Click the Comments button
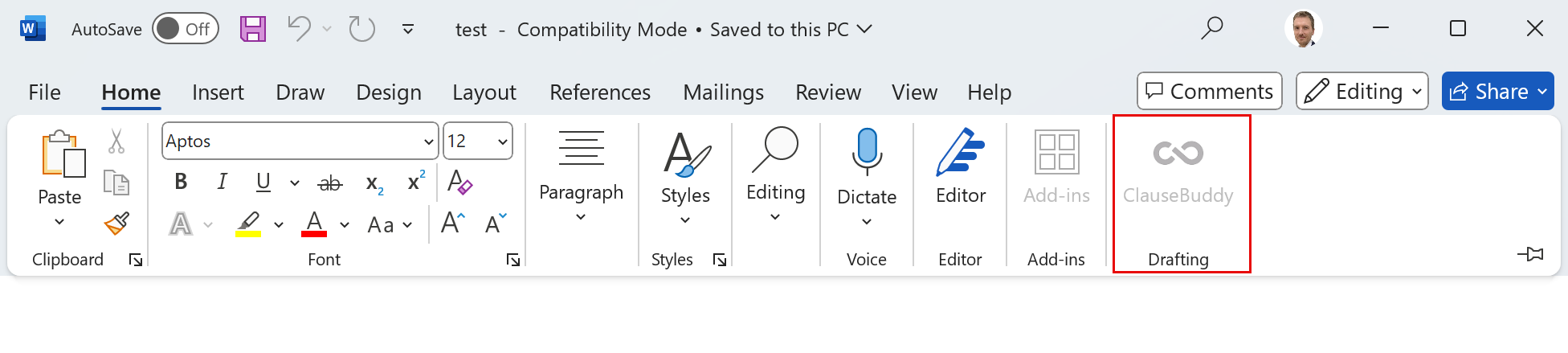 1209,92
